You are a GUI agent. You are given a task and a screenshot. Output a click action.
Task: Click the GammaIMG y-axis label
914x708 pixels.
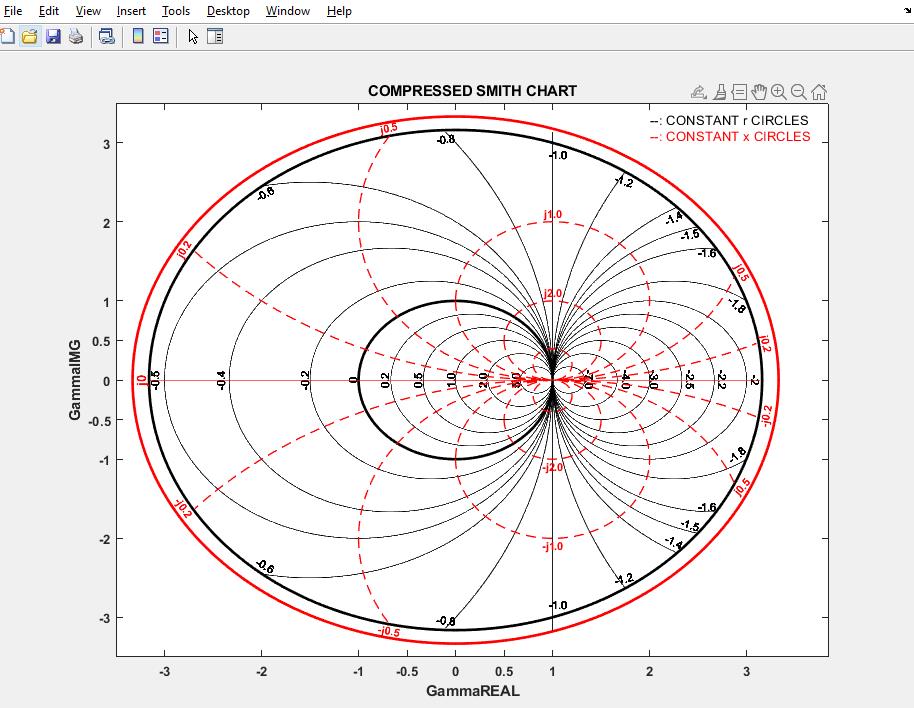click(x=75, y=379)
